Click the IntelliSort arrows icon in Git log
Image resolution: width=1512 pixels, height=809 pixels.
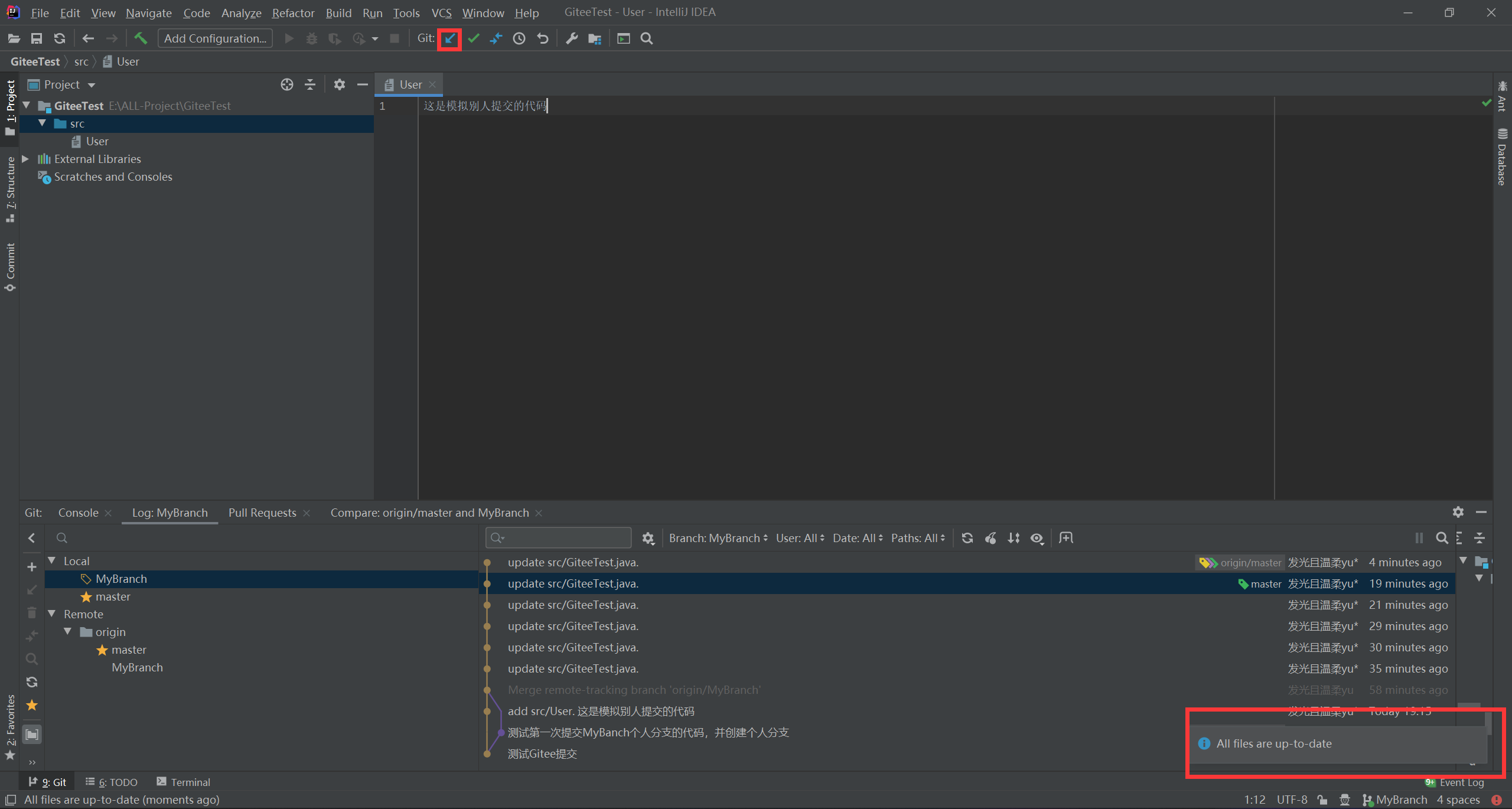click(x=1014, y=538)
